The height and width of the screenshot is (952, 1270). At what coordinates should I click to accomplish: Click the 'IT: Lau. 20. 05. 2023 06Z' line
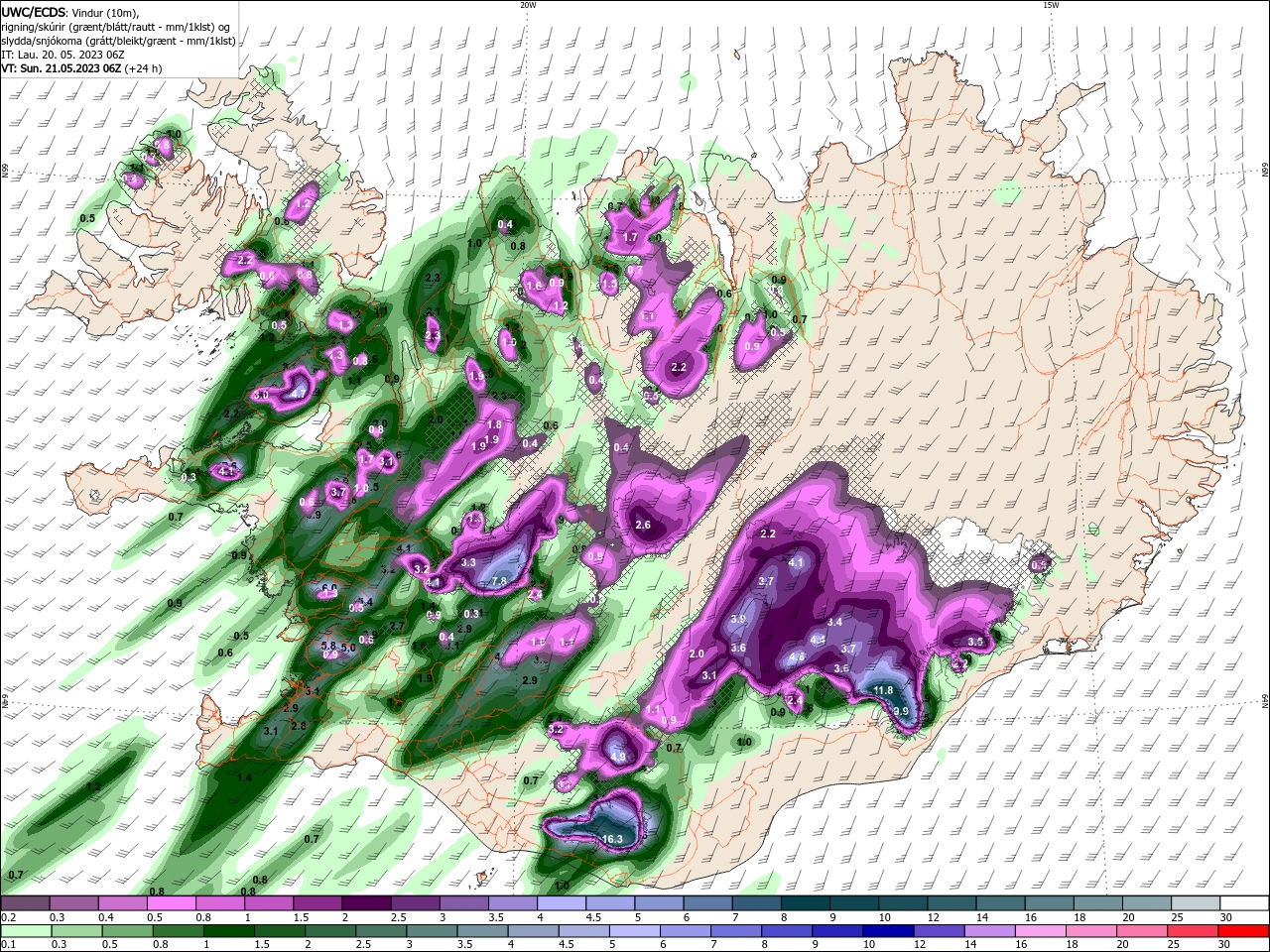pos(63,55)
